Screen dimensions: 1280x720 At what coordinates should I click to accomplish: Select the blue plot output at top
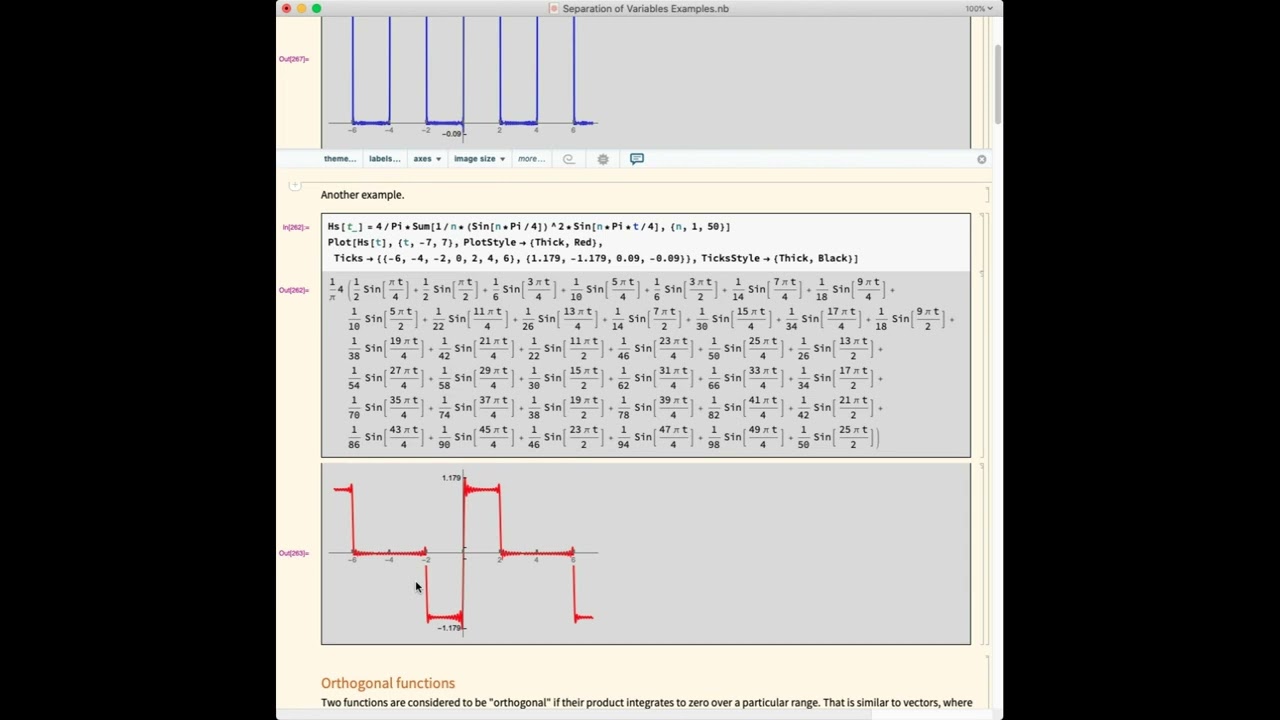click(464, 78)
